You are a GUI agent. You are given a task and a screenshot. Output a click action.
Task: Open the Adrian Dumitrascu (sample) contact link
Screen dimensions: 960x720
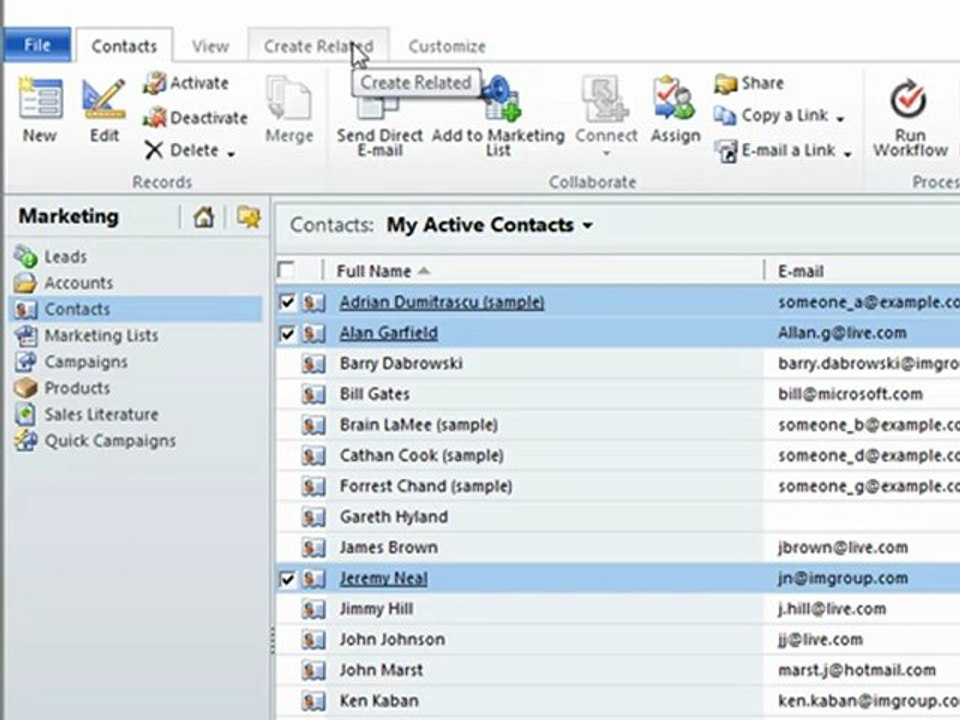442,302
